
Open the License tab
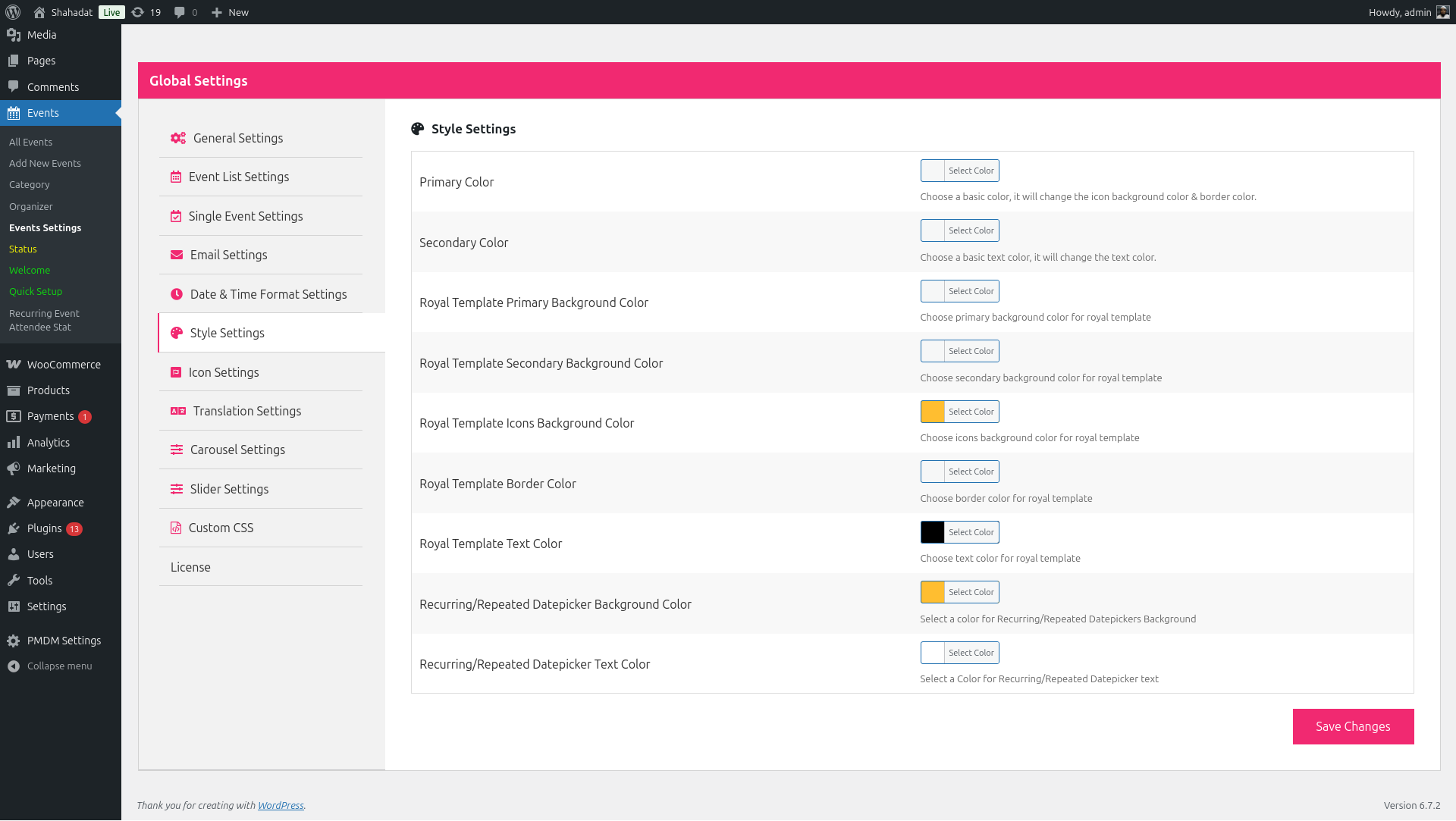(x=261, y=567)
